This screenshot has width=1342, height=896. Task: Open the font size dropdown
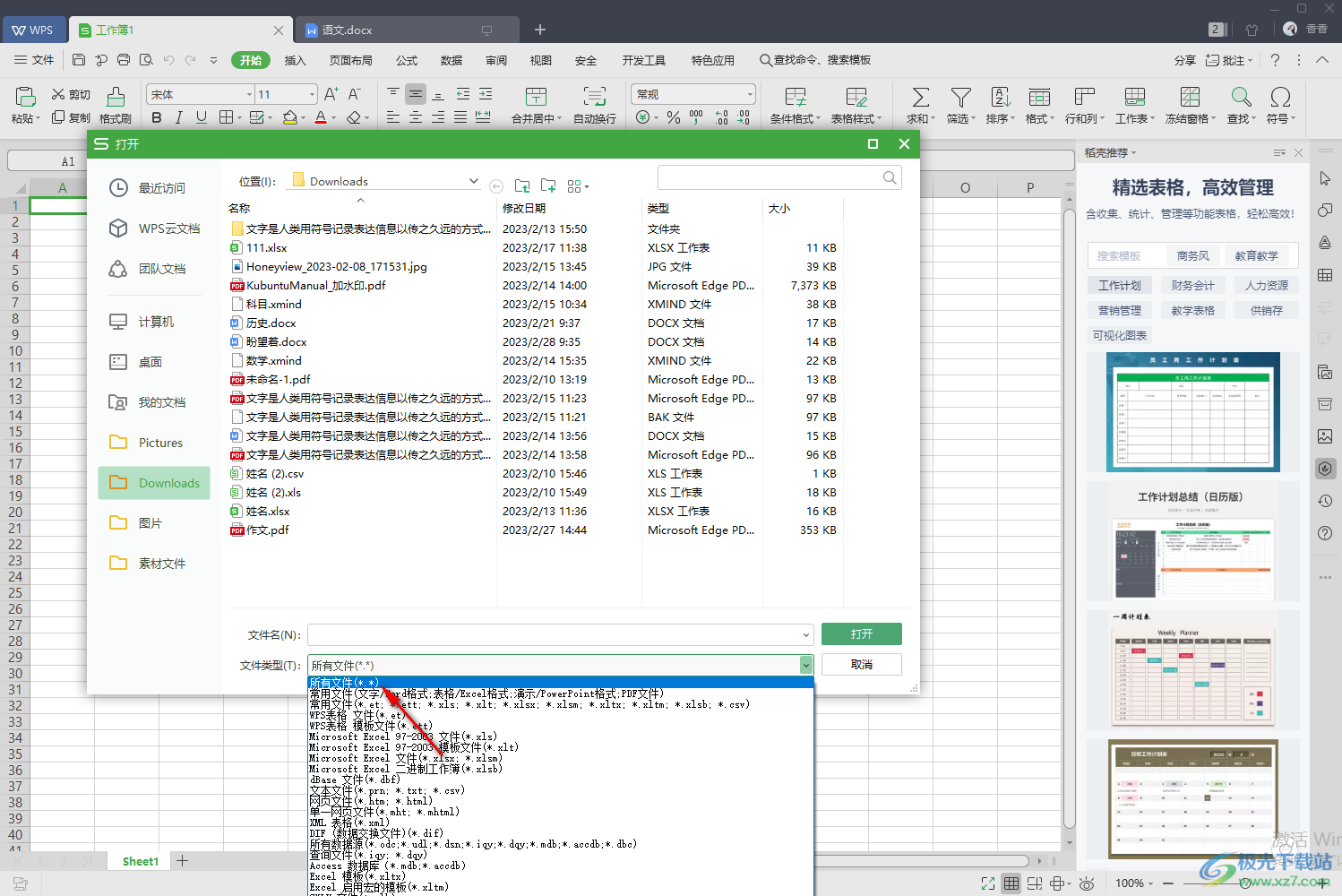click(x=312, y=94)
